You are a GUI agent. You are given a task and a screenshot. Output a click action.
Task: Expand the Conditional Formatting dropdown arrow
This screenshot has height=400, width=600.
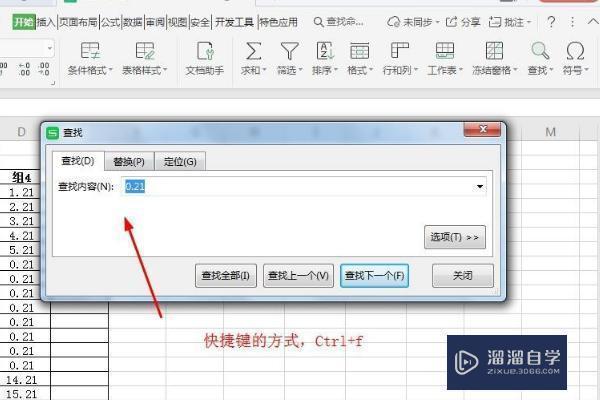tap(111, 70)
